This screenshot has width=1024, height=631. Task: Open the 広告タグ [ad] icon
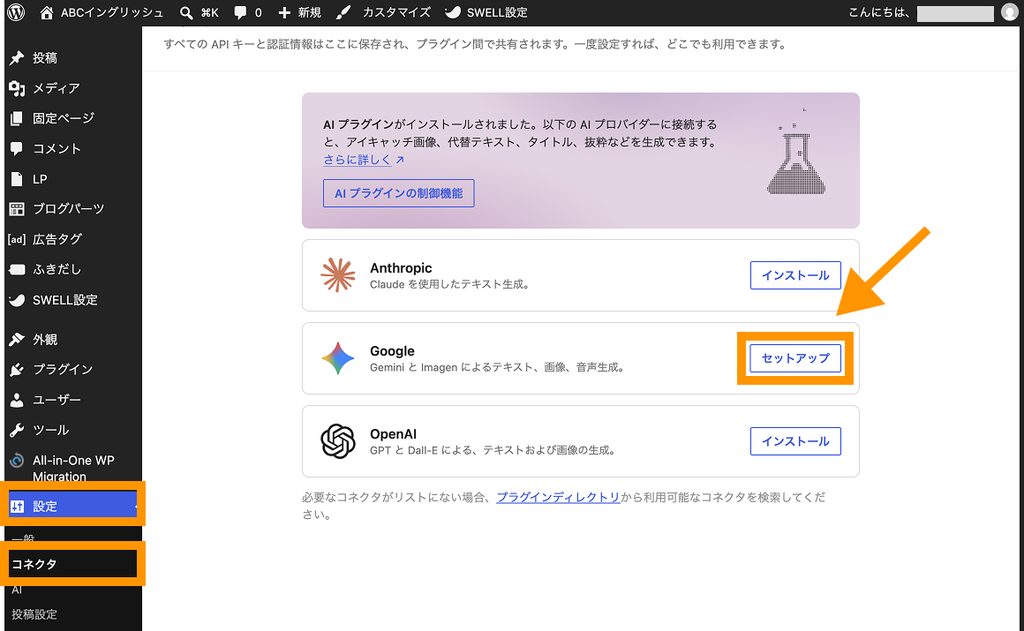pos(17,239)
